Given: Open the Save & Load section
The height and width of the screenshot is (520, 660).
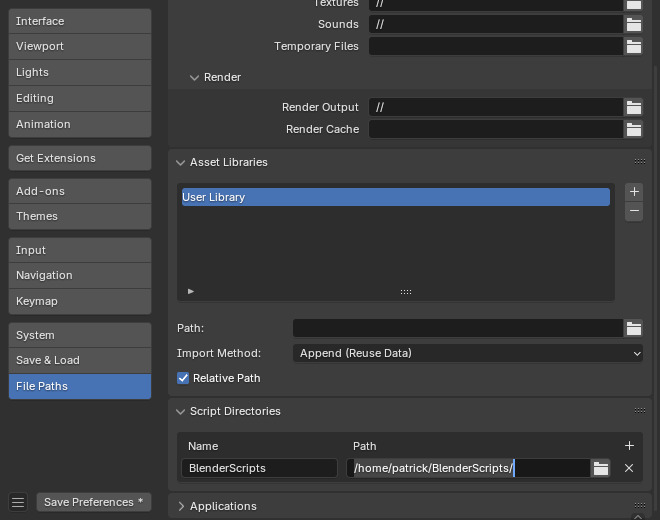Looking at the screenshot, I should 80,360.
